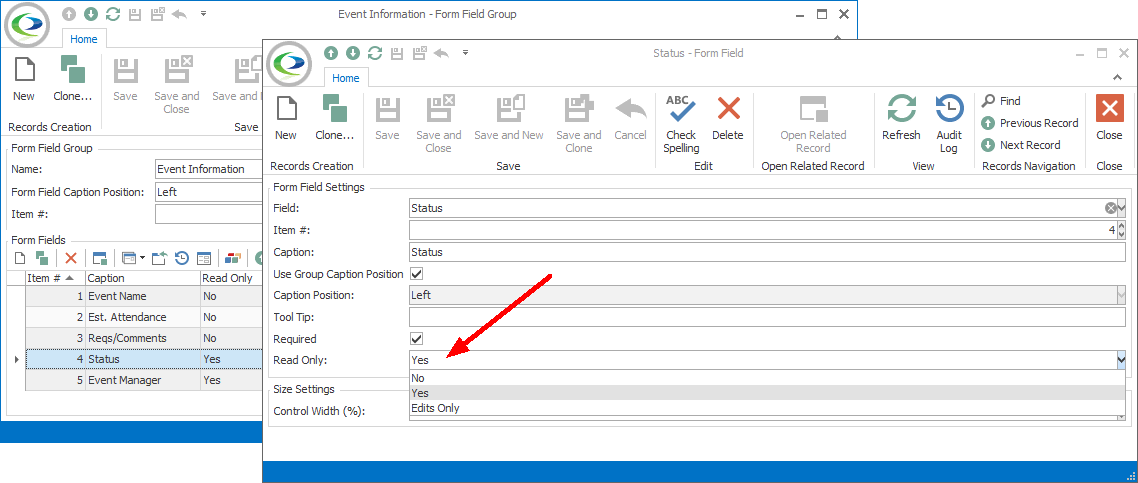Image resolution: width=1138 pixels, height=483 pixels.
Task: Click the new record icon in Form Fields toolbar
Action: click(20, 257)
